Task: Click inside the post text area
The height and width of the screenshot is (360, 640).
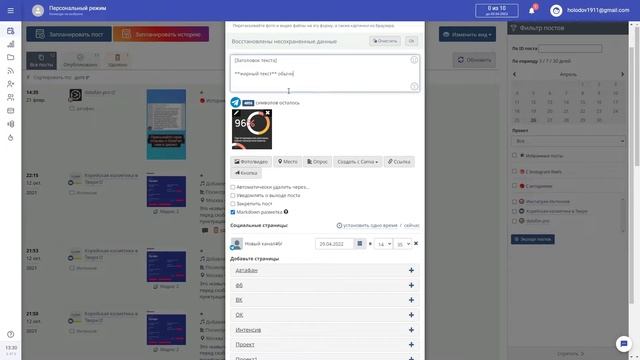Action: (324, 73)
